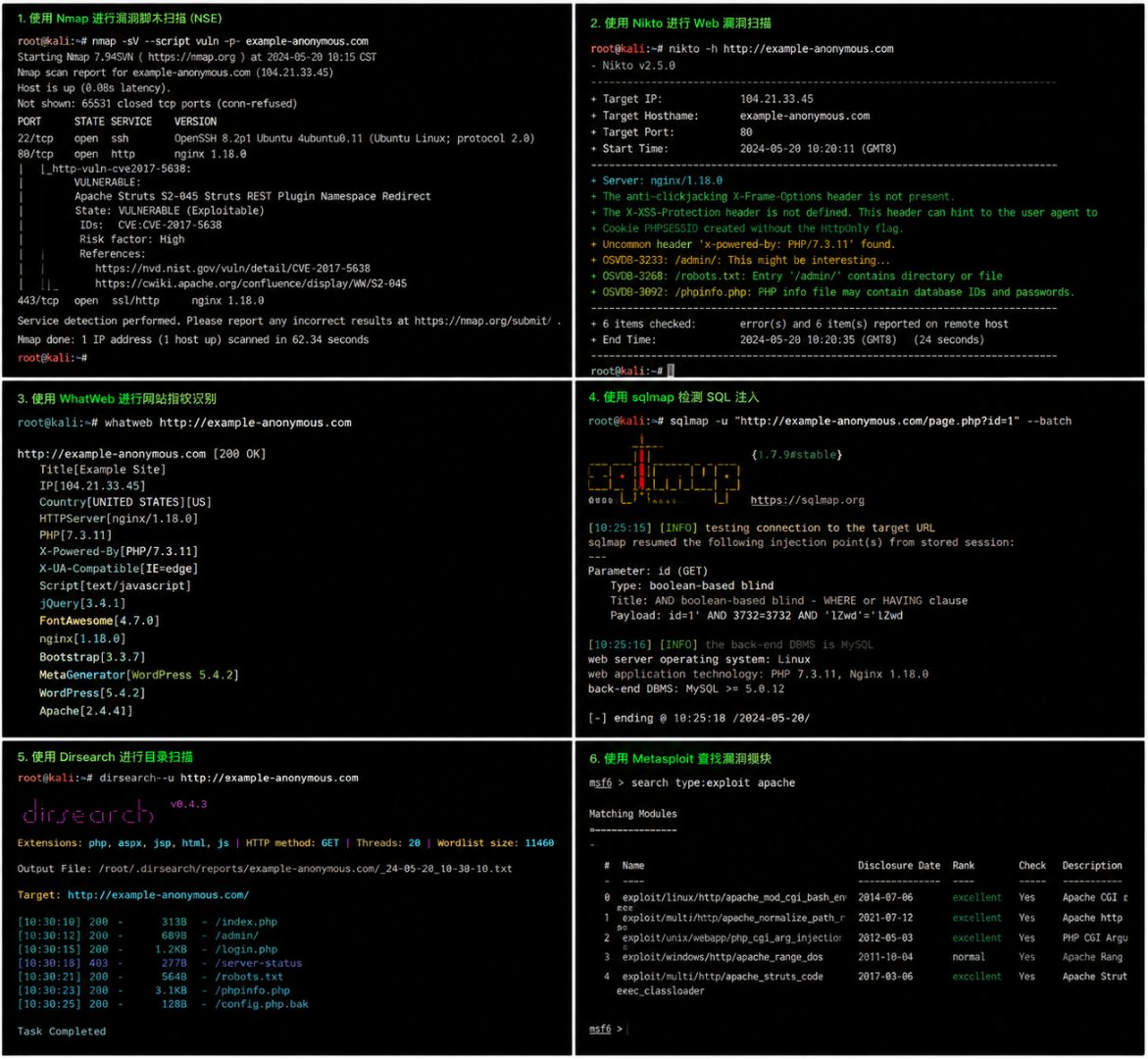
Task: Click 'Country[UNITED STATES][US]' entry
Action: [125, 502]
